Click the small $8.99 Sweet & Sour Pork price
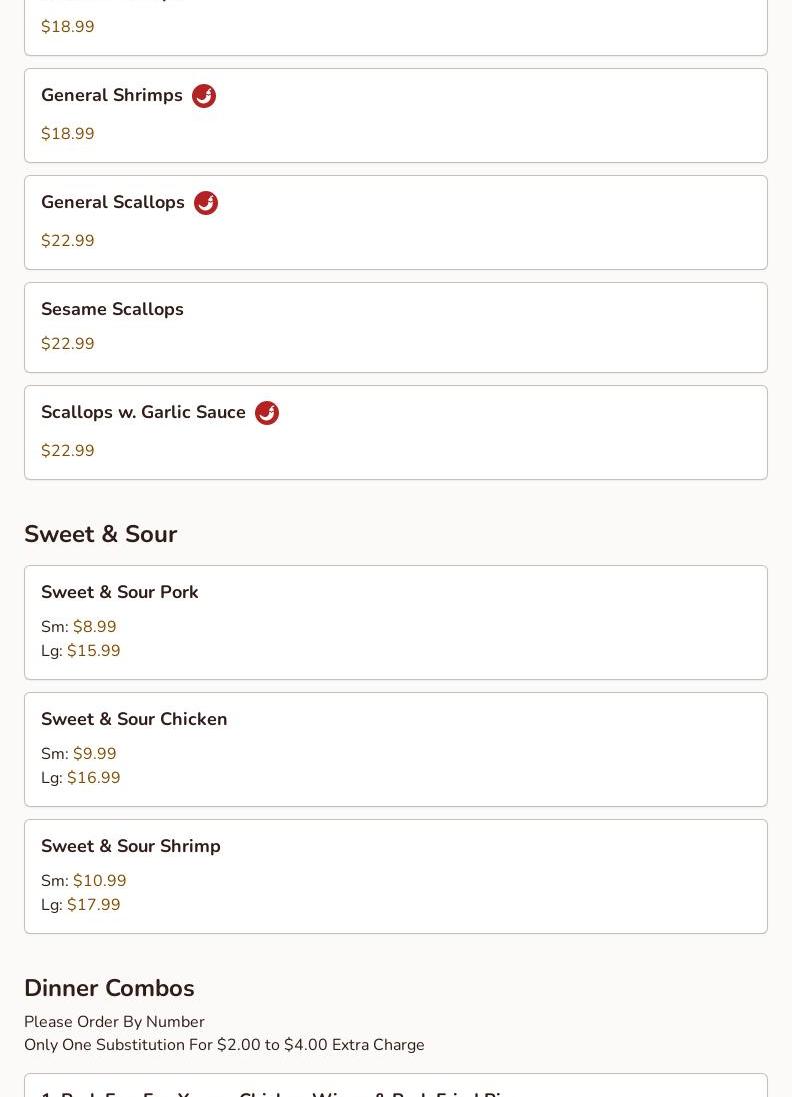 pyautogui.click(x=94, y=627)
